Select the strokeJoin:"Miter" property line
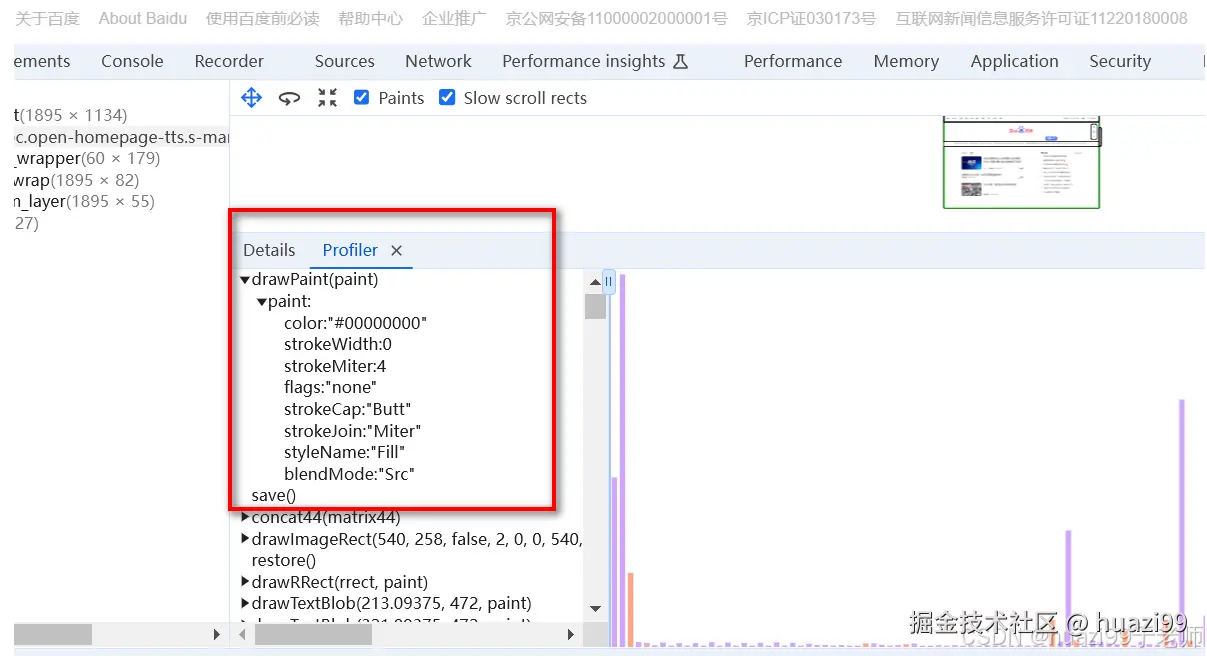 click(353, 431)
